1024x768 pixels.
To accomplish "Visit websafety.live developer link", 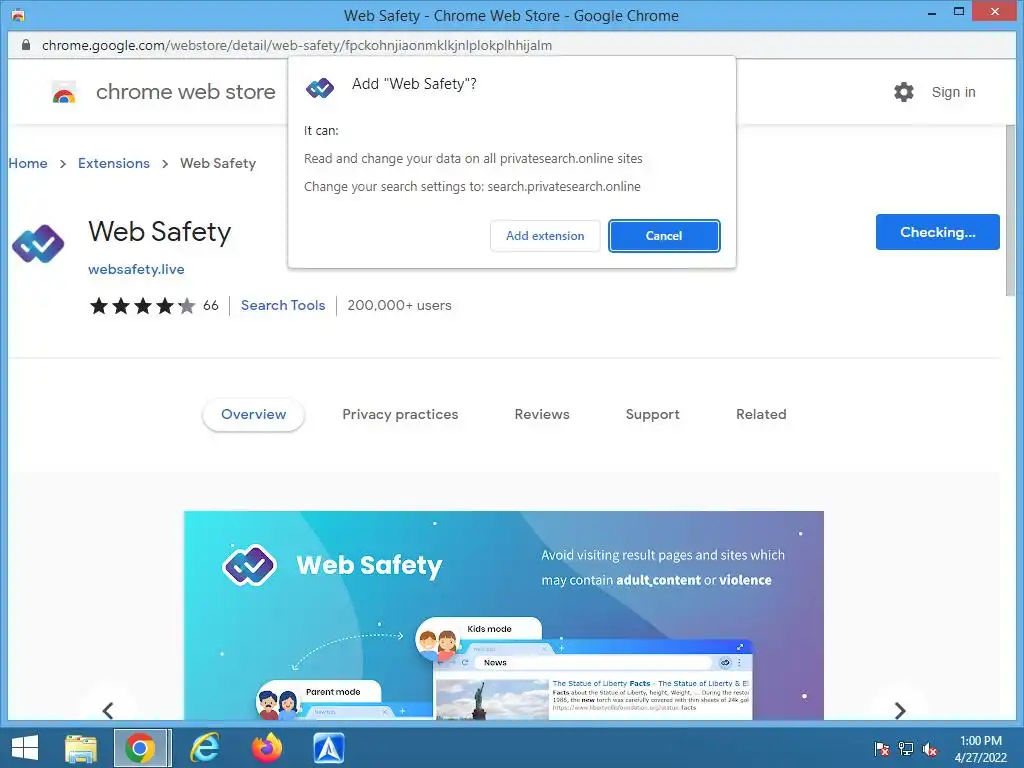I will click(x=136, y=269).
